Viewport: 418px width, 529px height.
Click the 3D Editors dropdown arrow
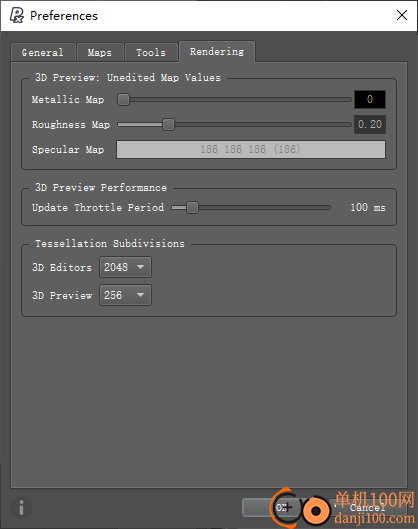[140, 267]
